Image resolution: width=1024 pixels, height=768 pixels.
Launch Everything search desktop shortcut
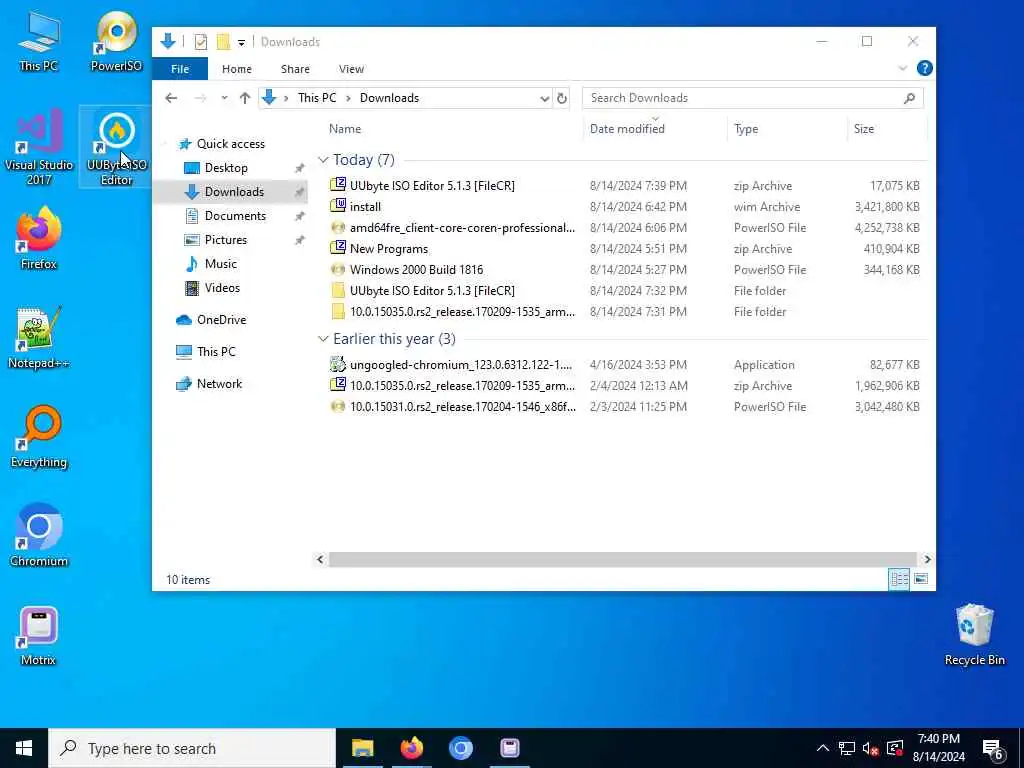(x=39, y=437)
